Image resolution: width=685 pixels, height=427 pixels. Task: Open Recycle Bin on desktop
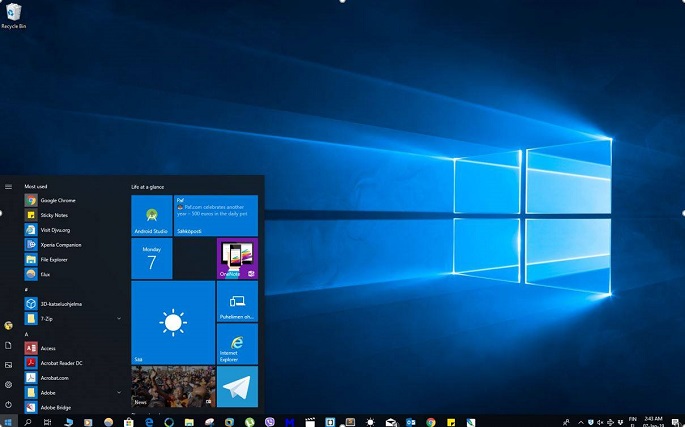(14, 13)
